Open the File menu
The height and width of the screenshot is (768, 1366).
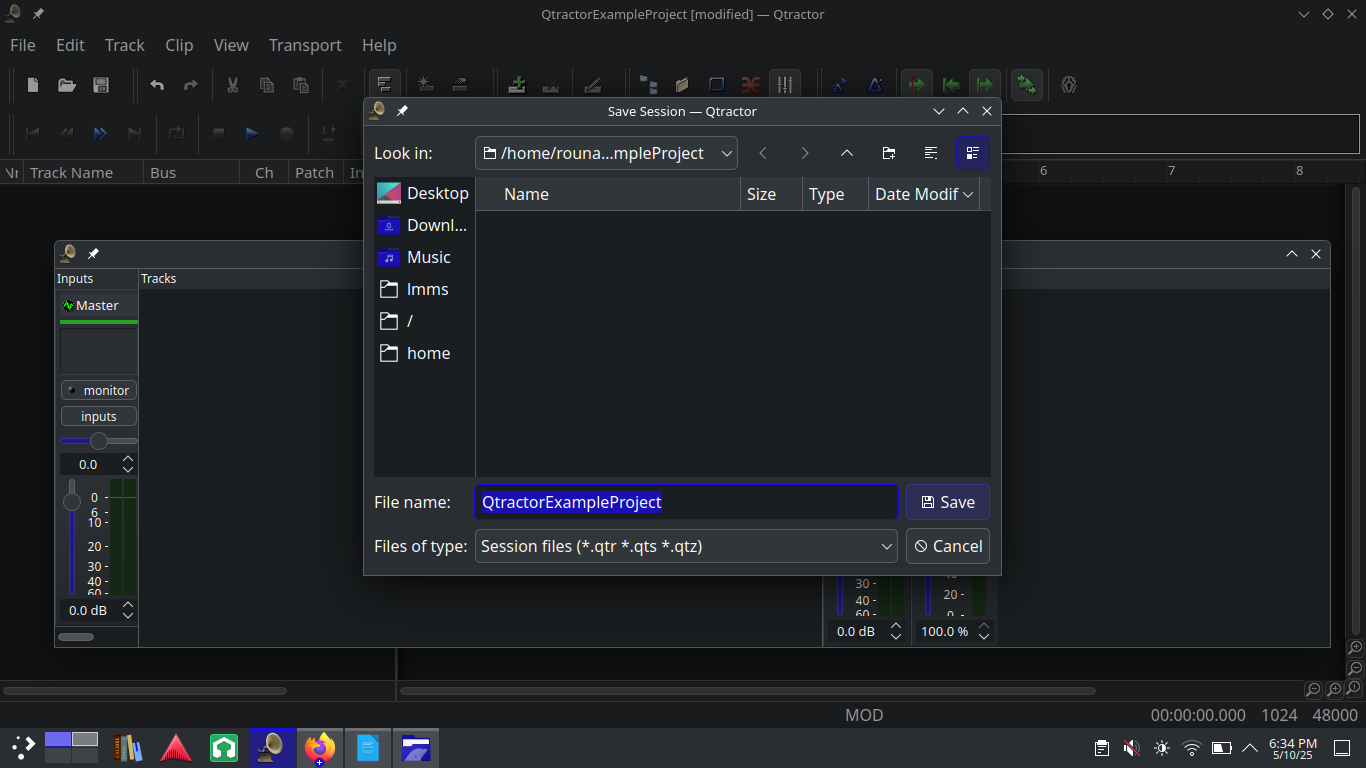tap(23, 45)
